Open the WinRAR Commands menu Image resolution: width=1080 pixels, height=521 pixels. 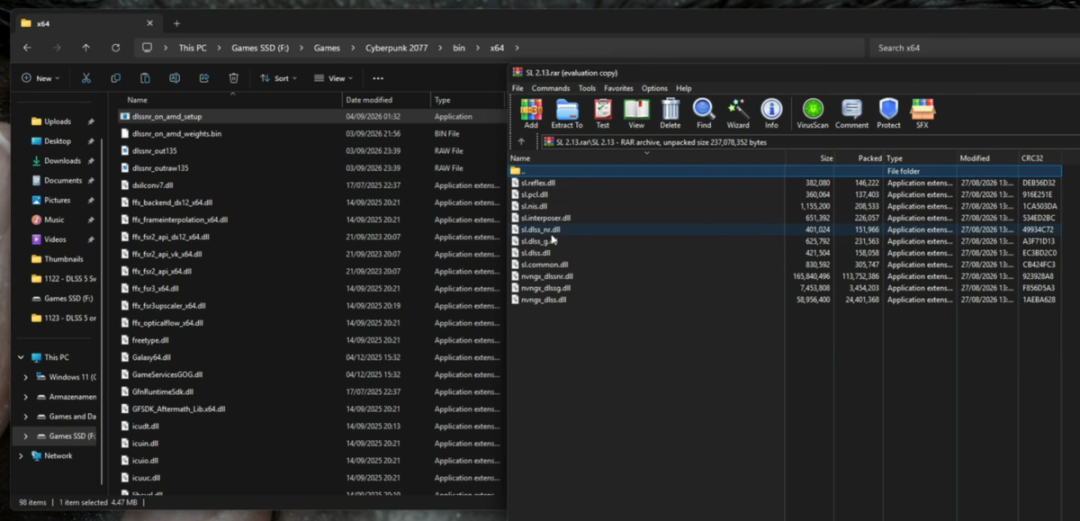coord(550,88)
